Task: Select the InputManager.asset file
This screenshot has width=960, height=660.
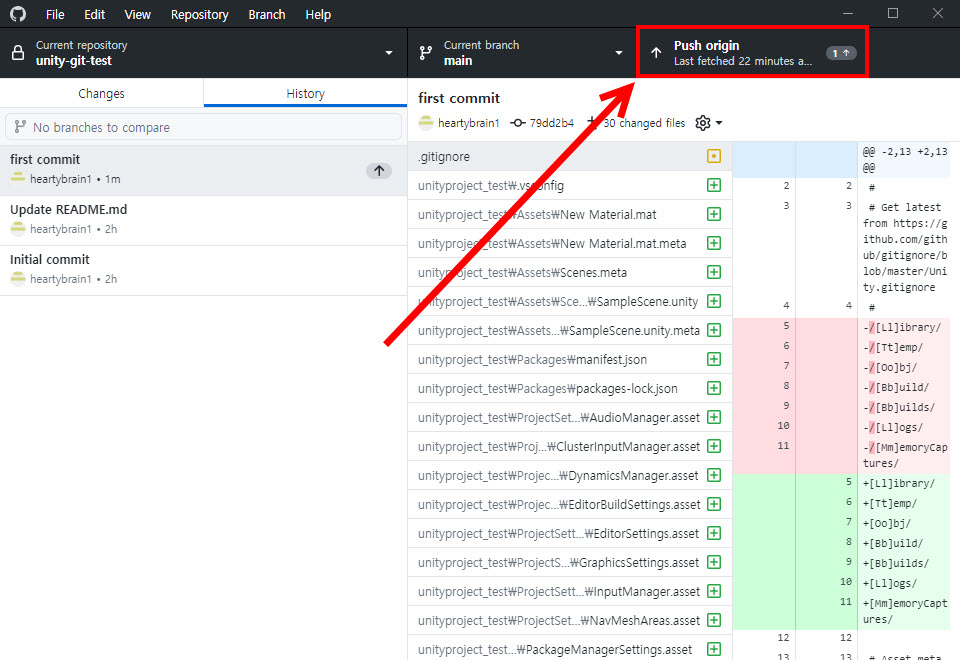Action: tap(569, 591)
